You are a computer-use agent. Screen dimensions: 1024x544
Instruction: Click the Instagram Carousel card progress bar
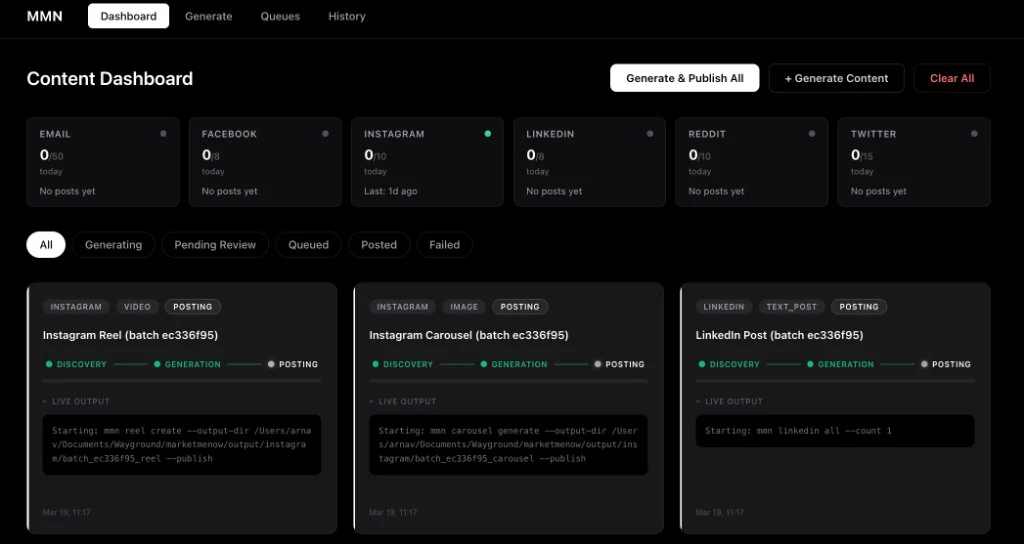pos(509,381)
